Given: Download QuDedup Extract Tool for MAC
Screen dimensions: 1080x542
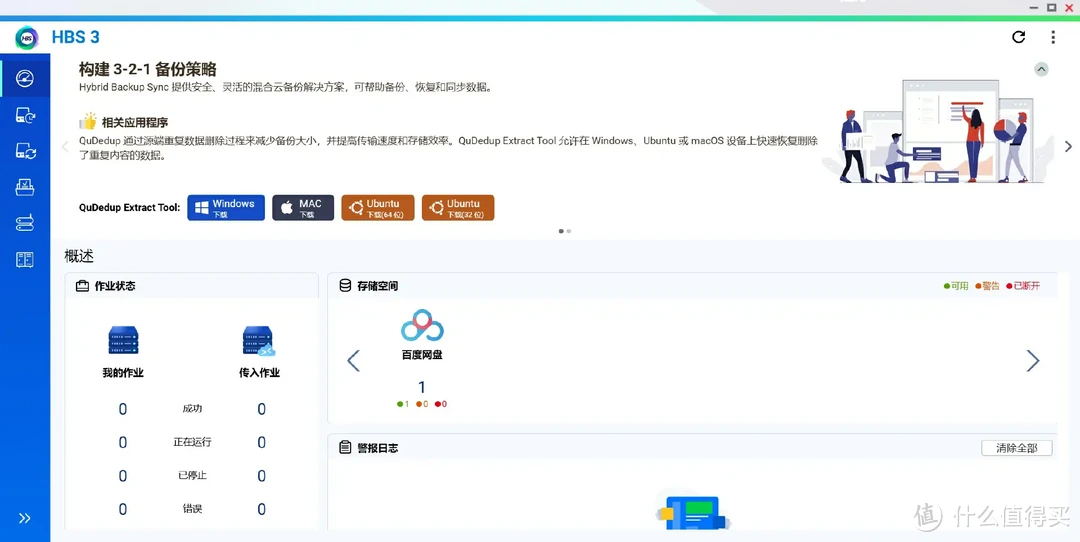Looking at the screenshot, I should click(x=302, y=208).
